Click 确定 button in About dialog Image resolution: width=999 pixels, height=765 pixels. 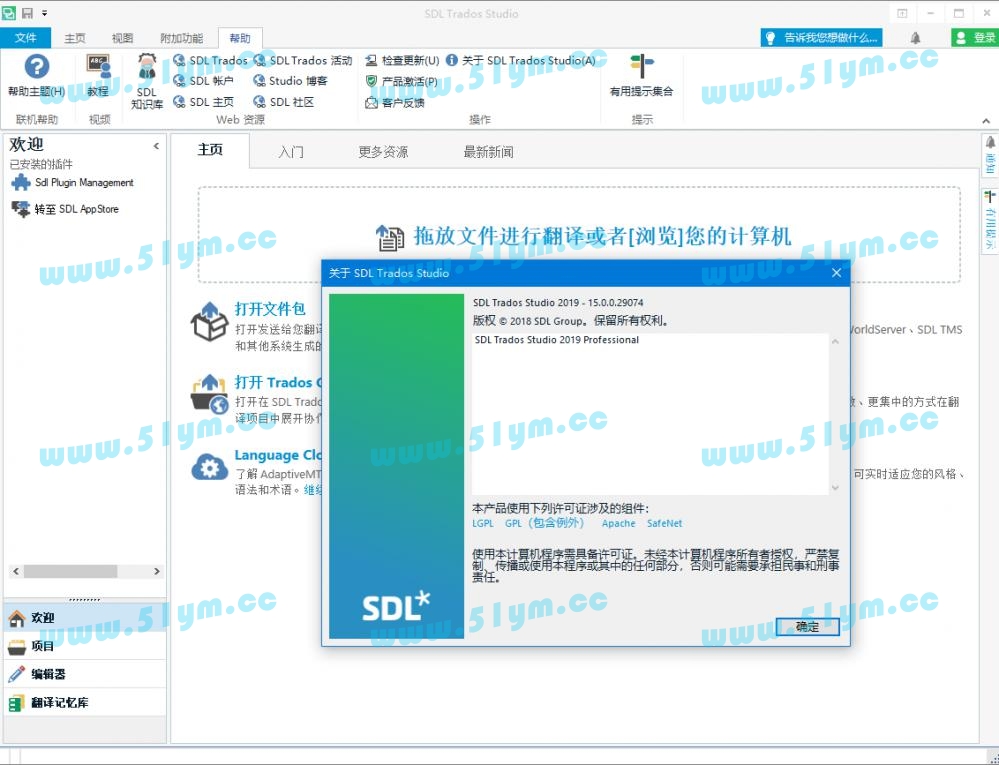[x=807, y=627]
